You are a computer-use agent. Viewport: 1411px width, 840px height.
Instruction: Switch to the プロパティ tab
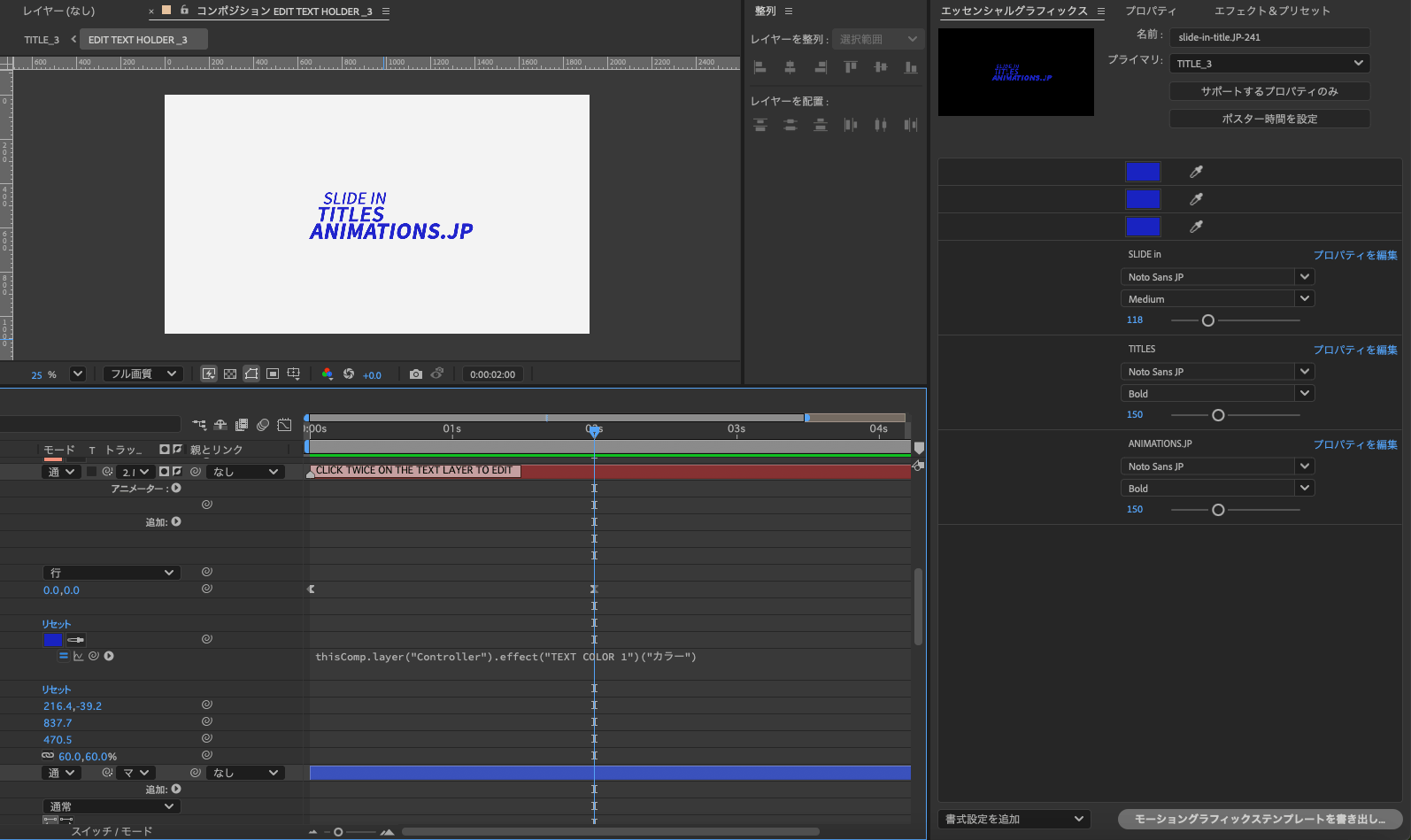1150,11
